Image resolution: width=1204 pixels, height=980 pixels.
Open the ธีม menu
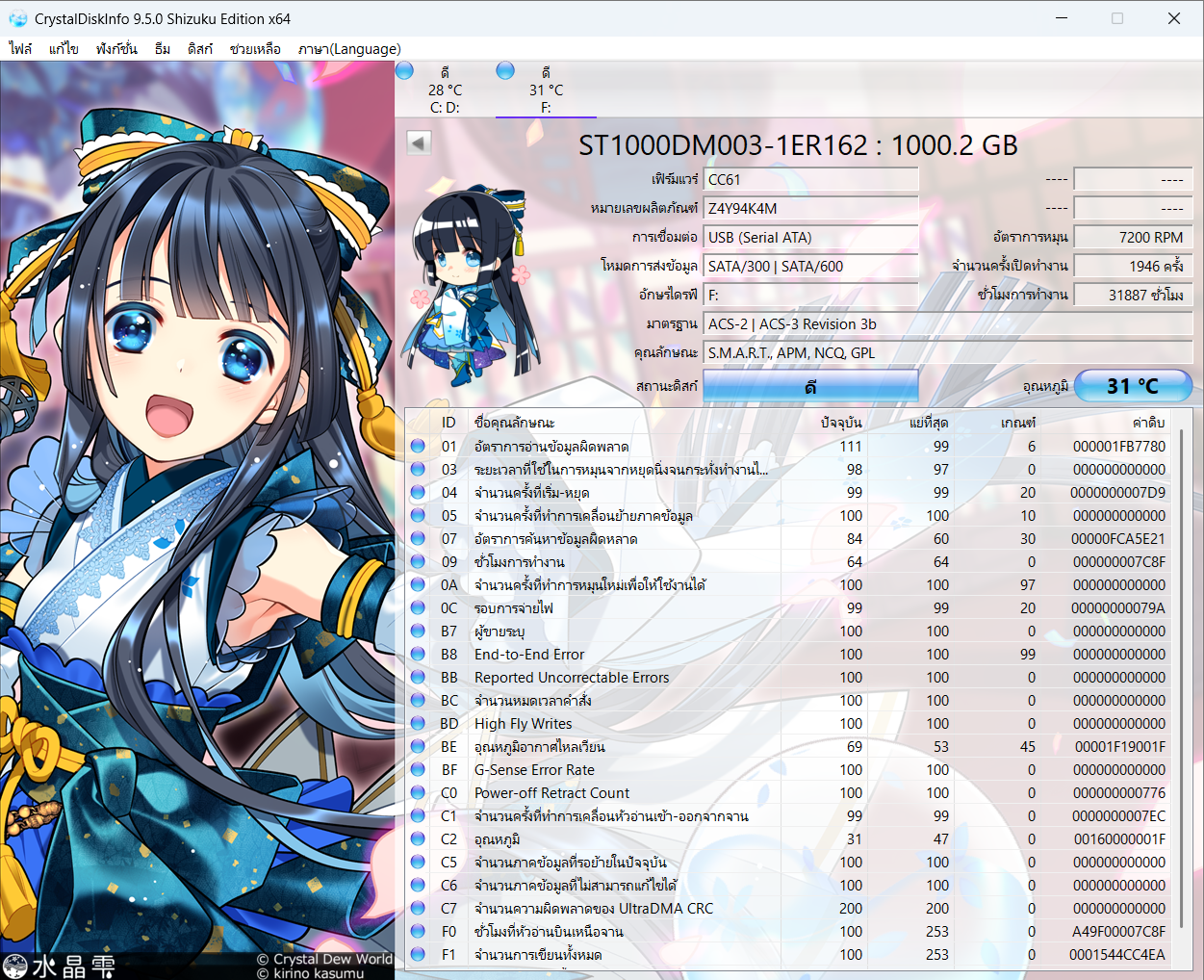(x=163, y=48)
